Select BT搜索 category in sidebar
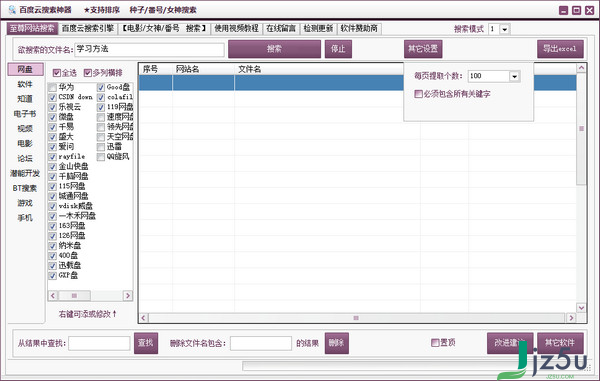 [25, 188]
